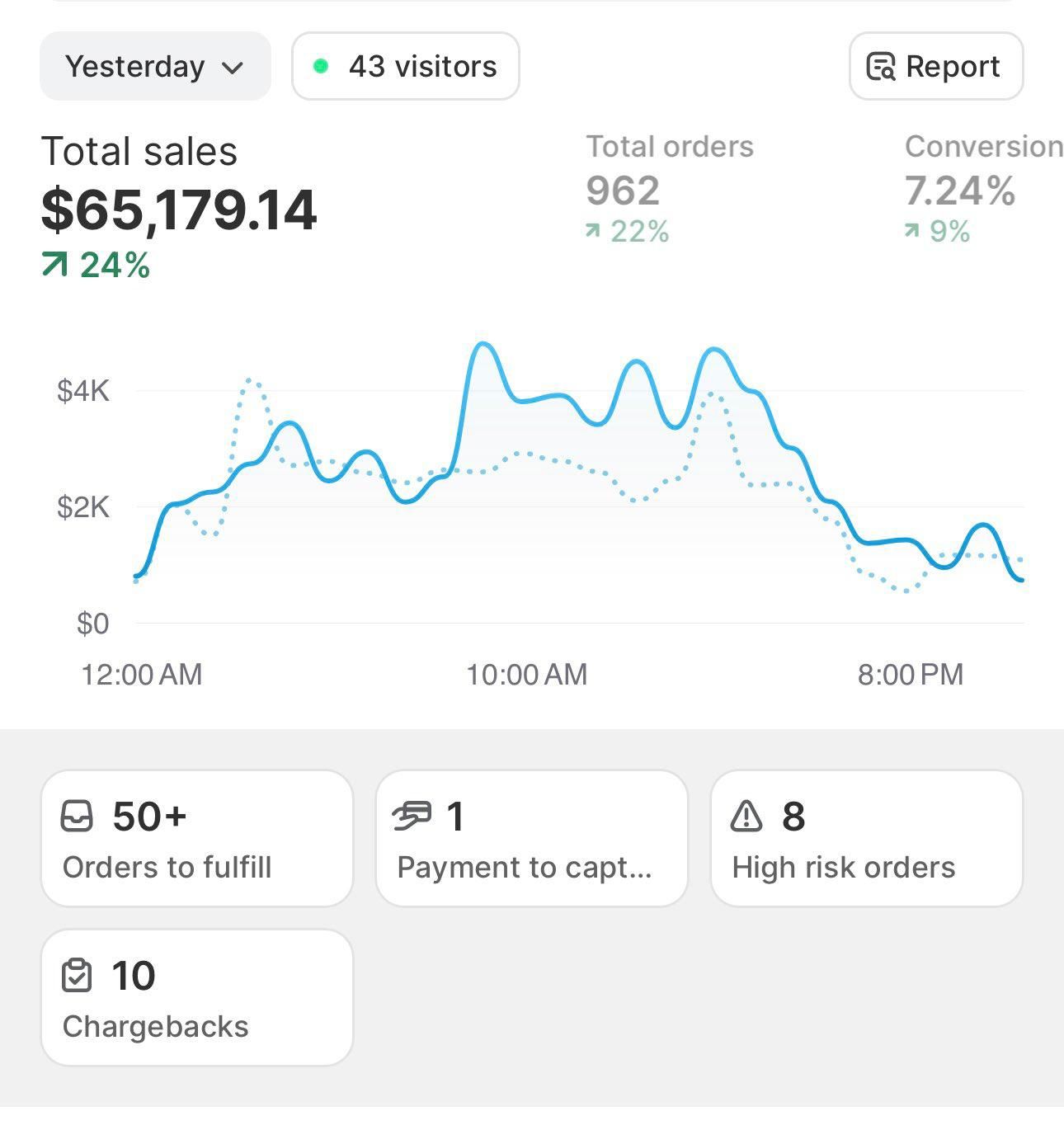Open the Orders to fulfill label

pos(167,868)
